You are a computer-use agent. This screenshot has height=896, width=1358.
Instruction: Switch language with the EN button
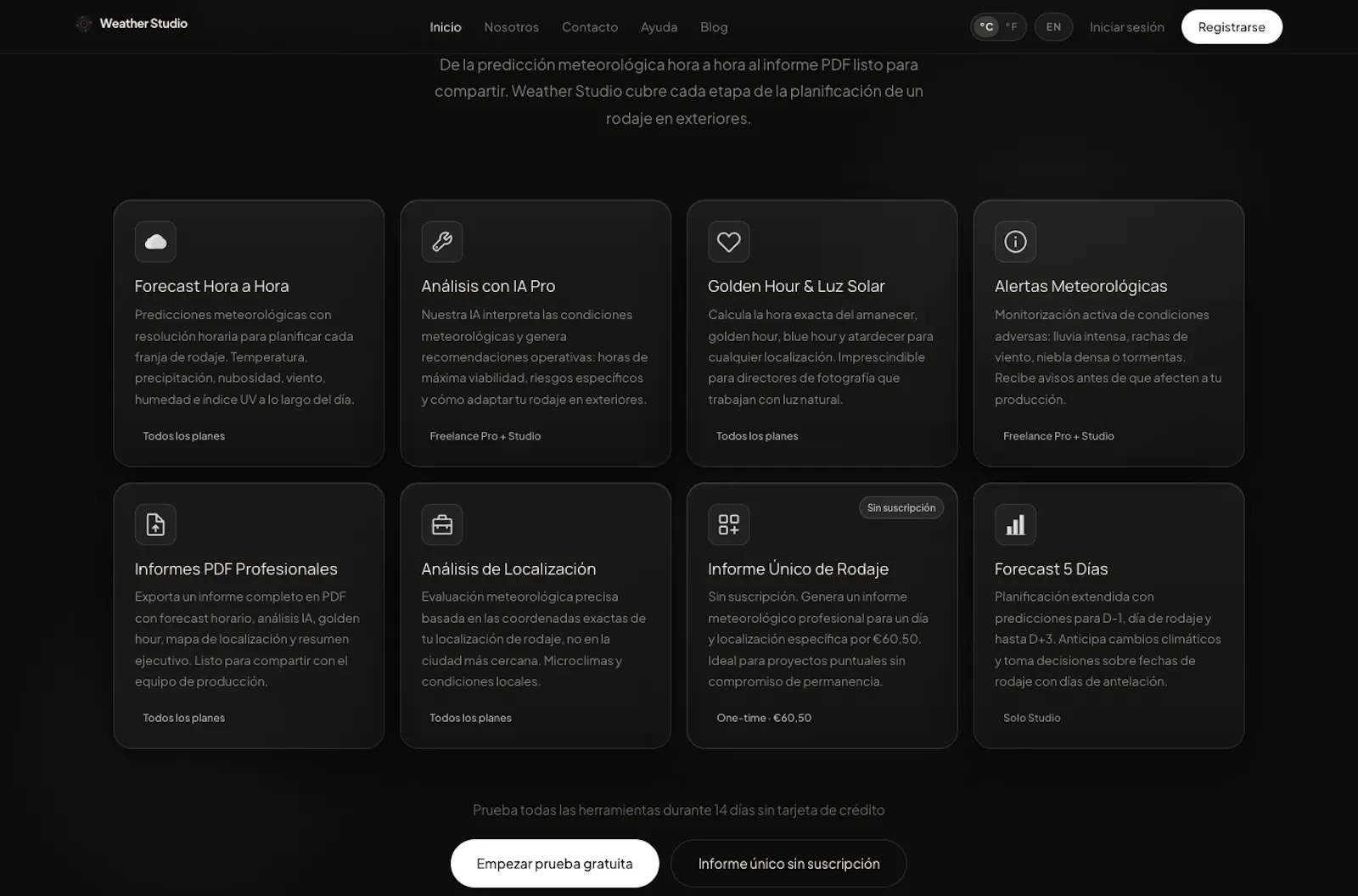click(1053, 26)
